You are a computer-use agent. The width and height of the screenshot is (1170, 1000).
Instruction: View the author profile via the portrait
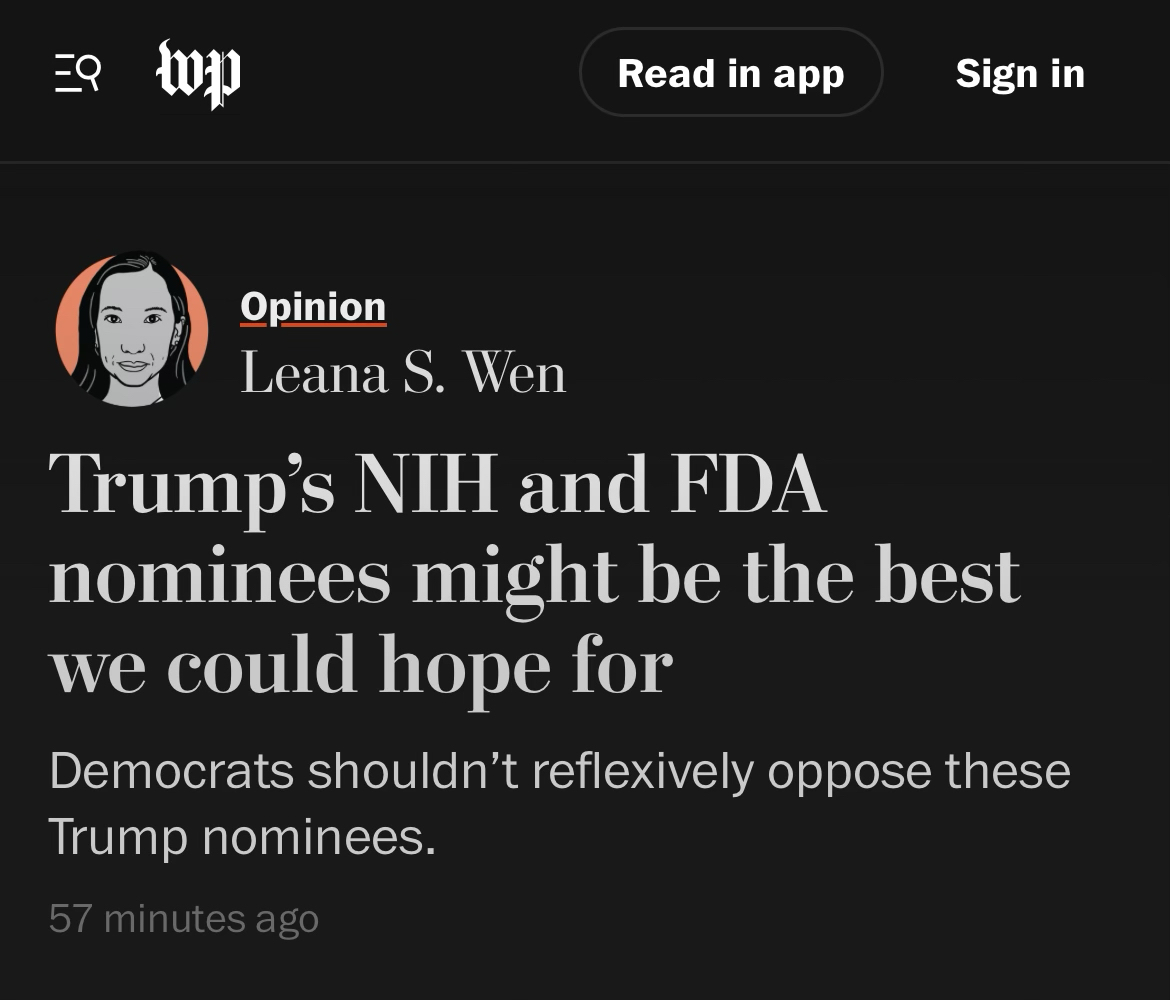click(x=132, y=330)
